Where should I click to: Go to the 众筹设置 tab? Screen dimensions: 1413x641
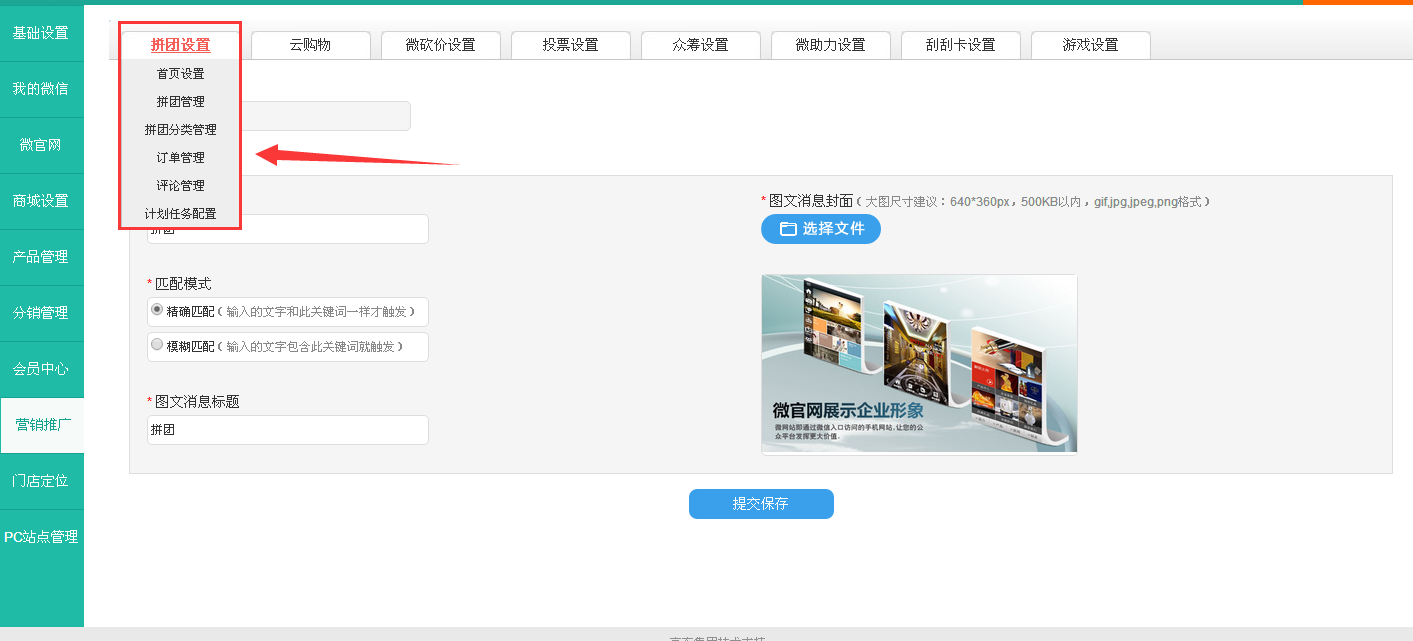[700, 45]
